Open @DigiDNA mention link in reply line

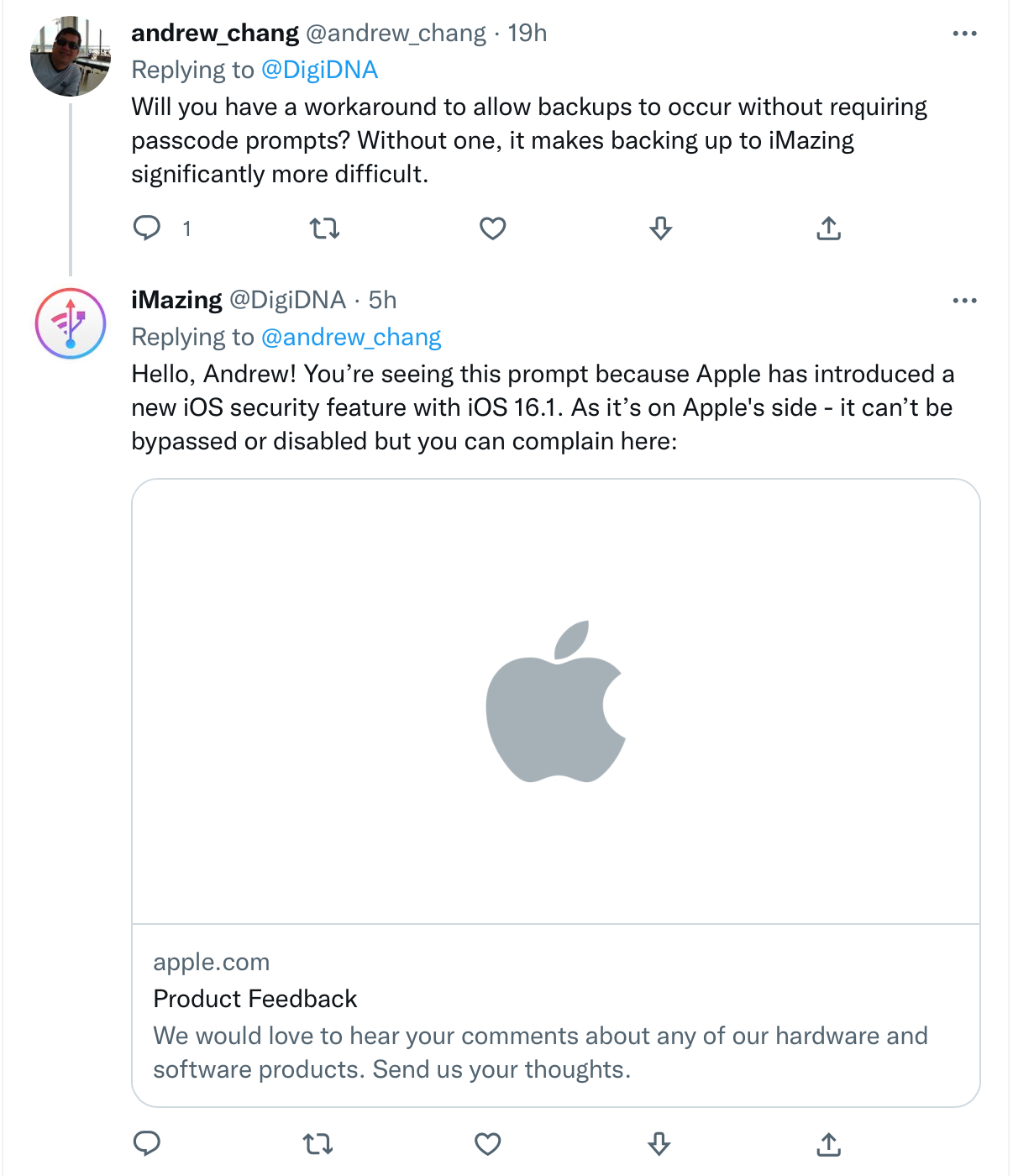319,70
